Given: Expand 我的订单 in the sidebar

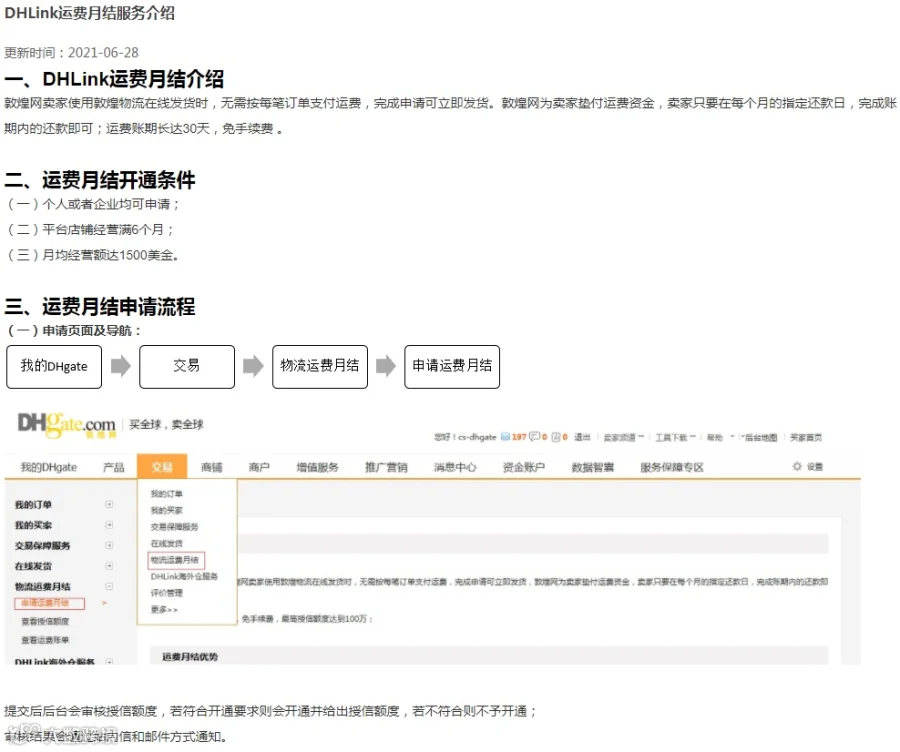Looking at the screenshot, I should click(109, 504).
